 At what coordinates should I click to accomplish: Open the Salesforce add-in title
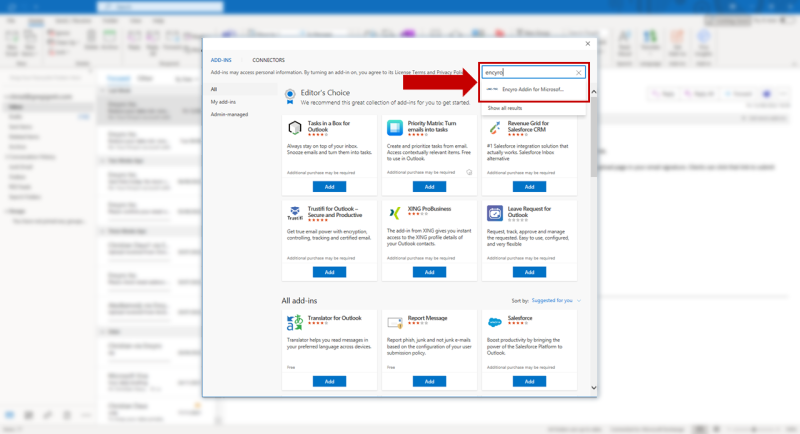(x=519, y=318)
